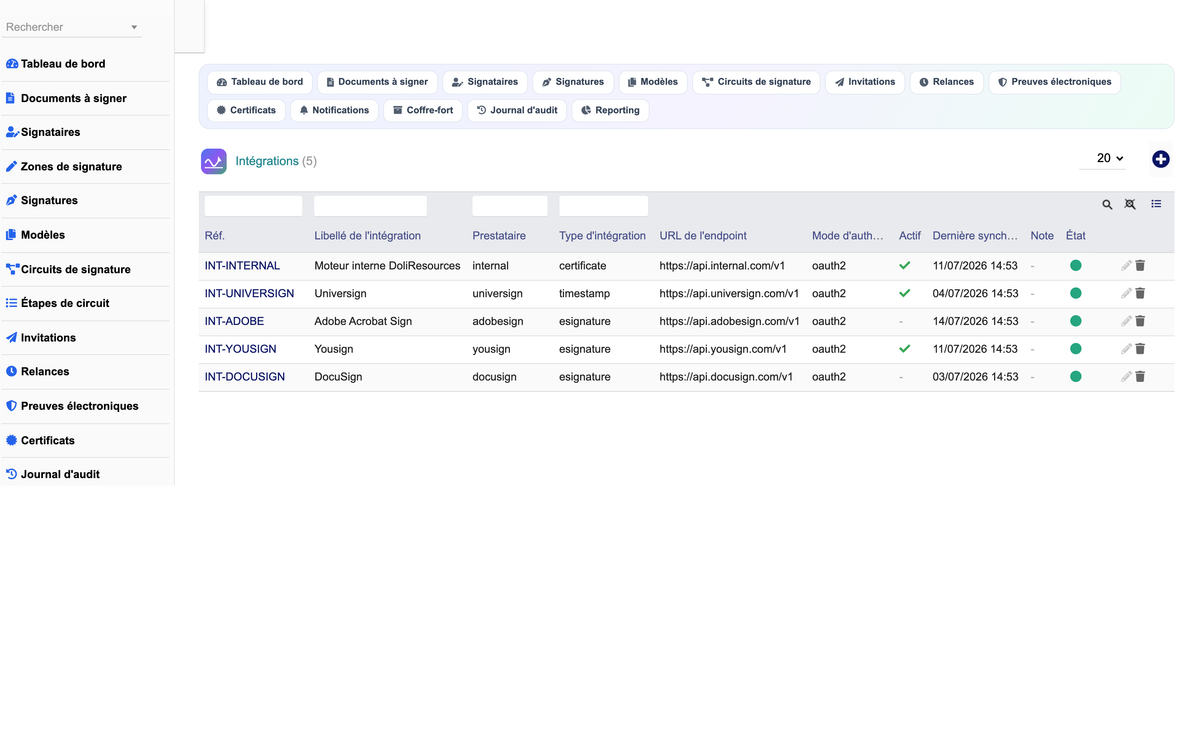Edit the INT-YOUSIGN row via pencil icon

point(1126,349)
